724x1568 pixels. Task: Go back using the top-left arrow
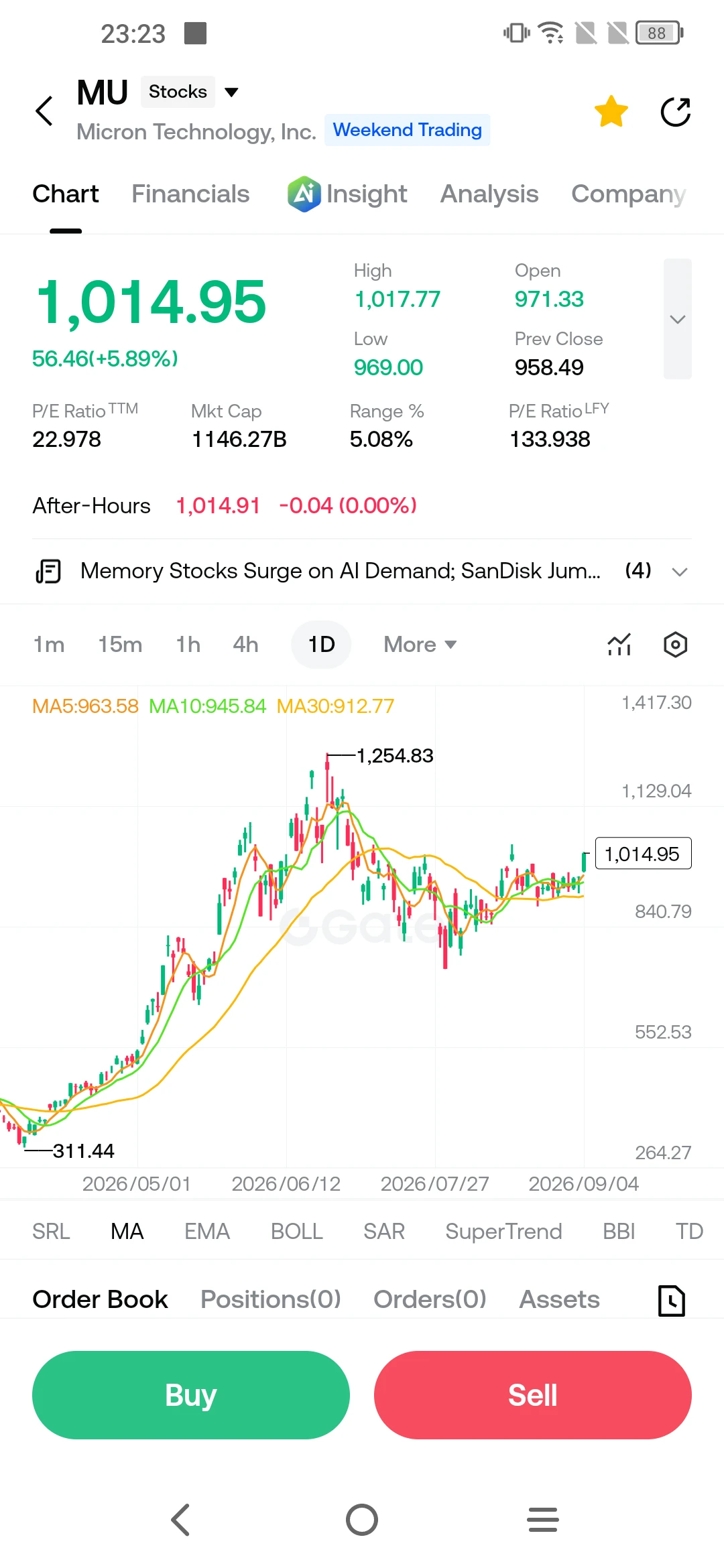point(44,111)
